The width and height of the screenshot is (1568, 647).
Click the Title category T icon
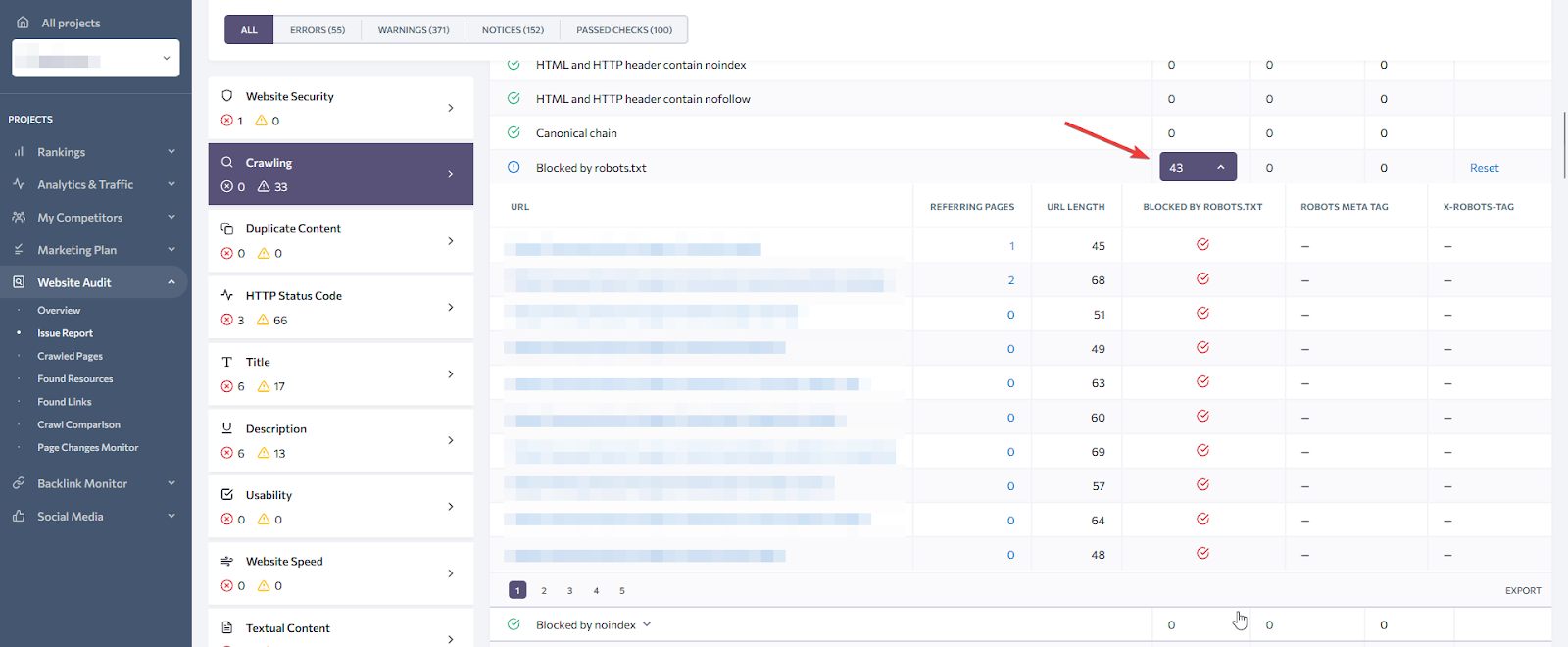pos(227,362)
